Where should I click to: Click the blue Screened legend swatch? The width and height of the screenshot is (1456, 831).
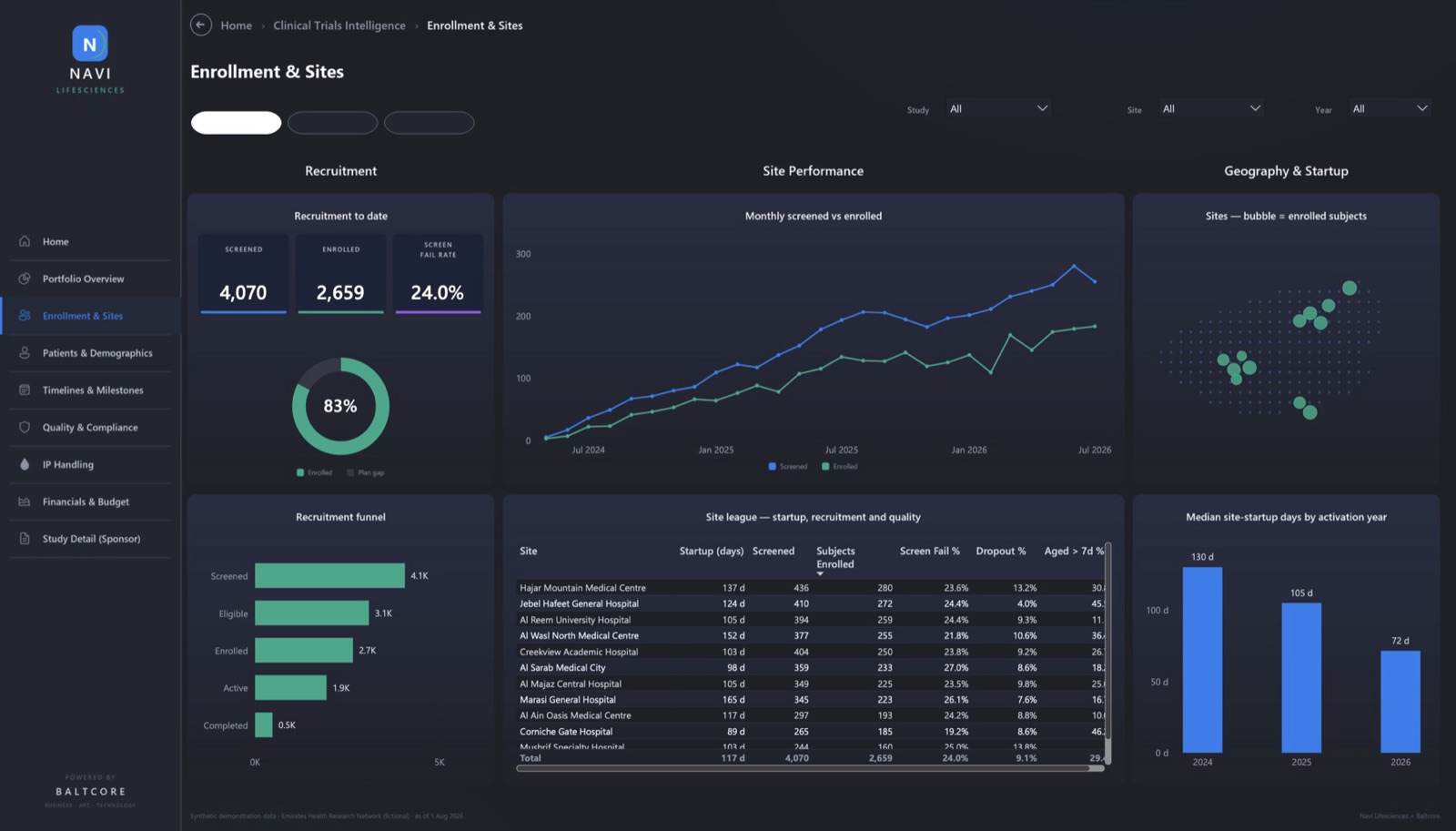773,466
